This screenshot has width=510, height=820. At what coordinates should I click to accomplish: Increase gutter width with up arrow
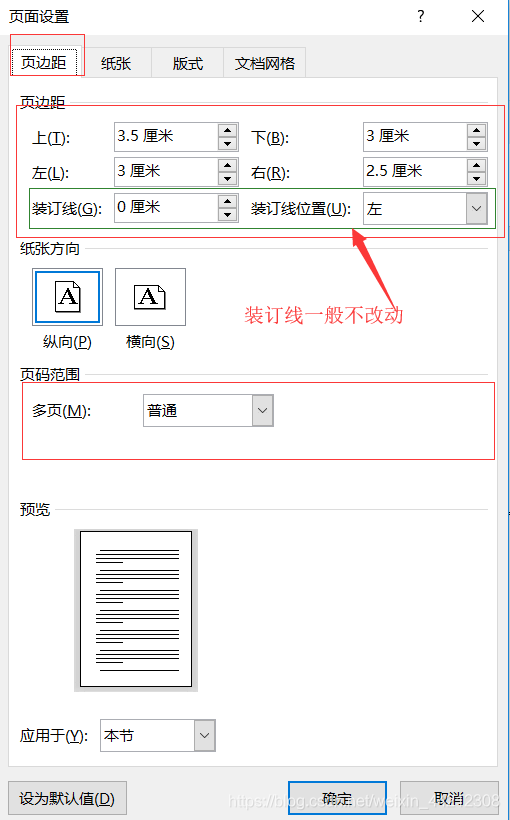point(228,201)
